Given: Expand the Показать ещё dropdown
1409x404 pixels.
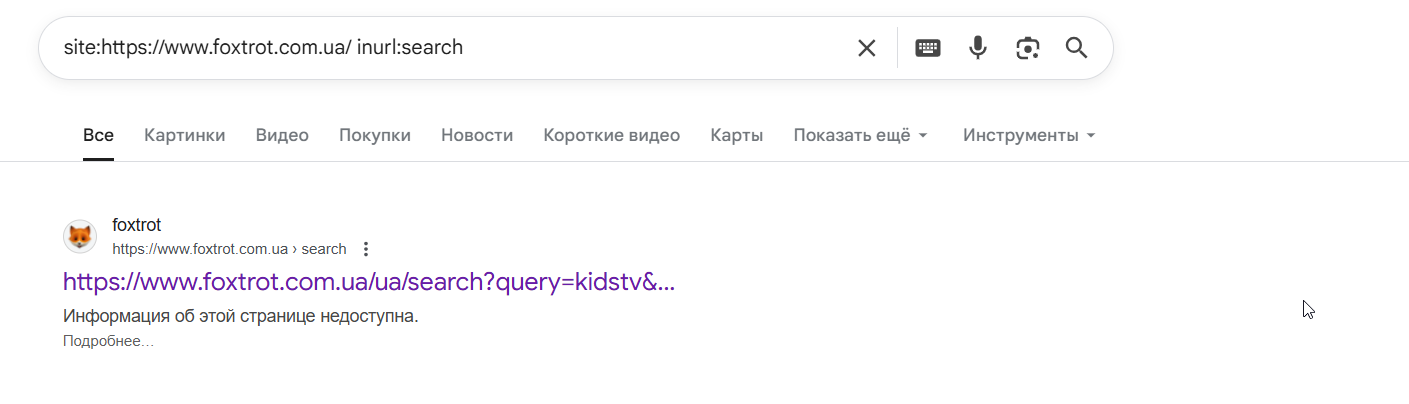Looking at the screenshot, I should point(861,135).
